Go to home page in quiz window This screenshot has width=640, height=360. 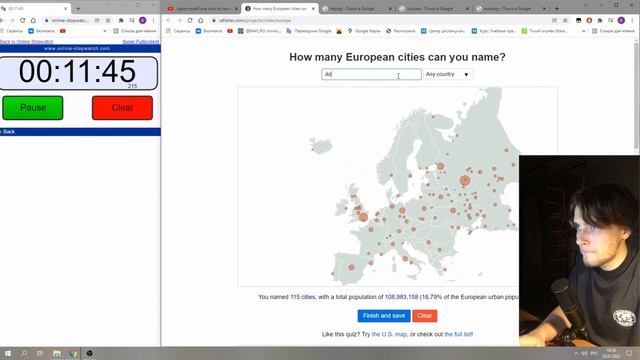(200, 20)
